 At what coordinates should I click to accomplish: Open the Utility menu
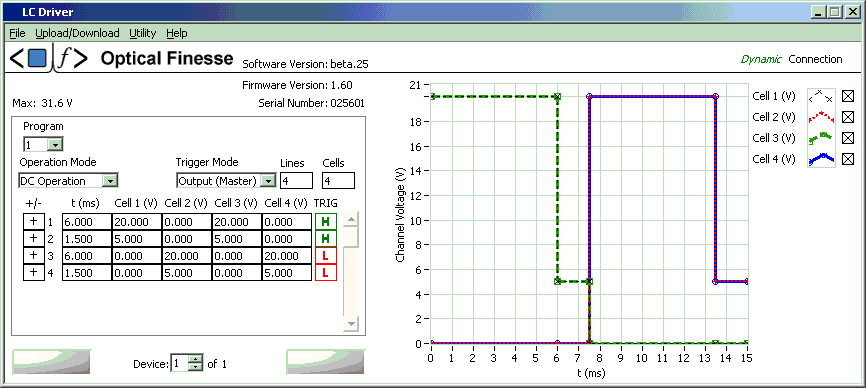pyautogui.click(x=142, y=33)
